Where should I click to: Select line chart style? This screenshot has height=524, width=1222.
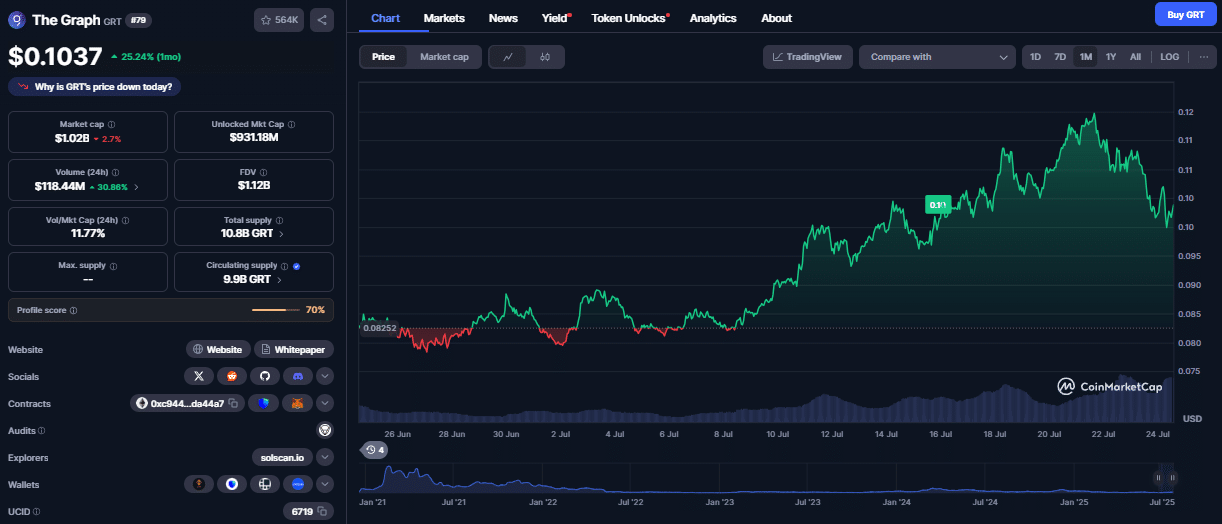(507, 57)
